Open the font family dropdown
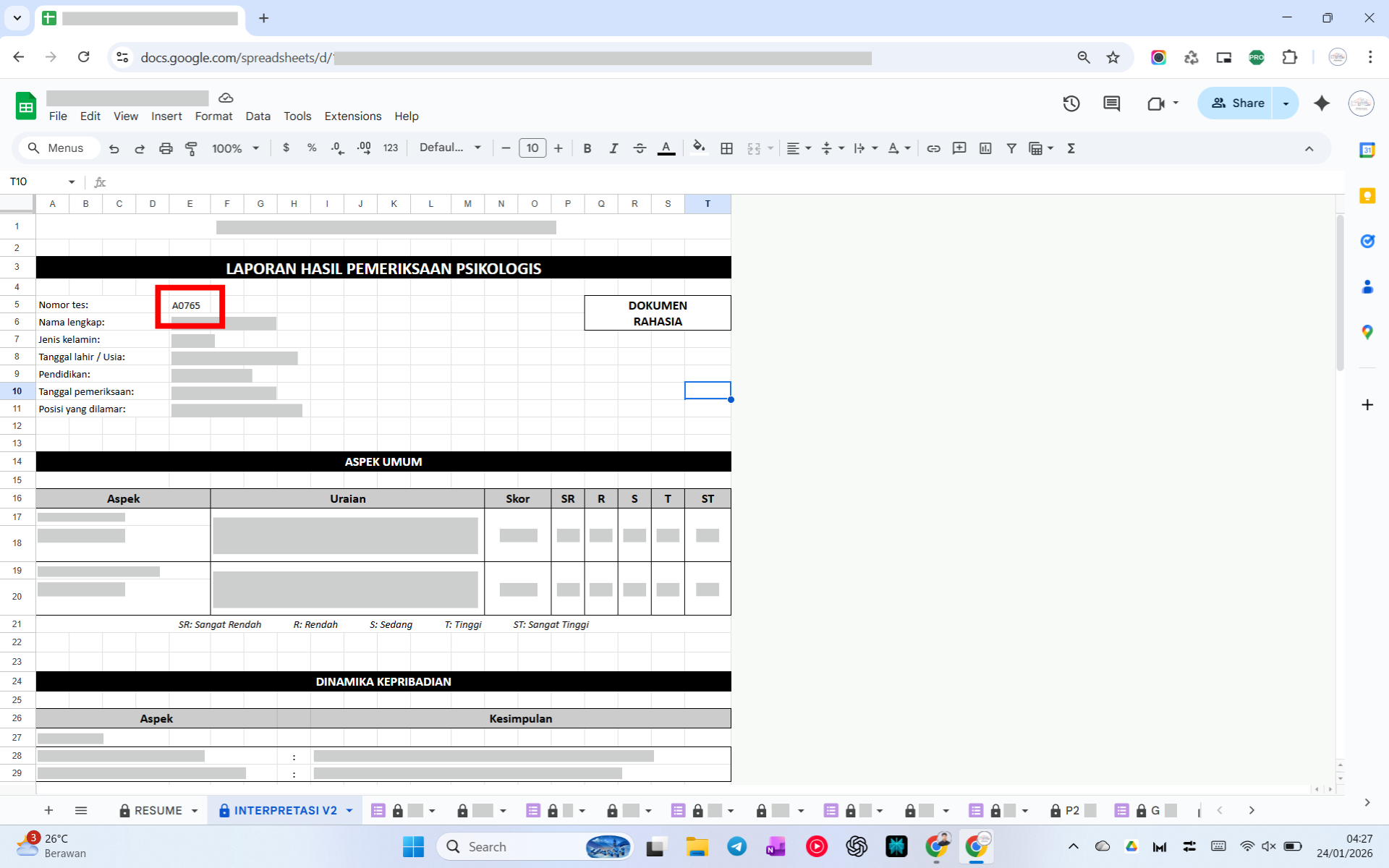This screenshot has height=868, width=1389. click(450, 148)
